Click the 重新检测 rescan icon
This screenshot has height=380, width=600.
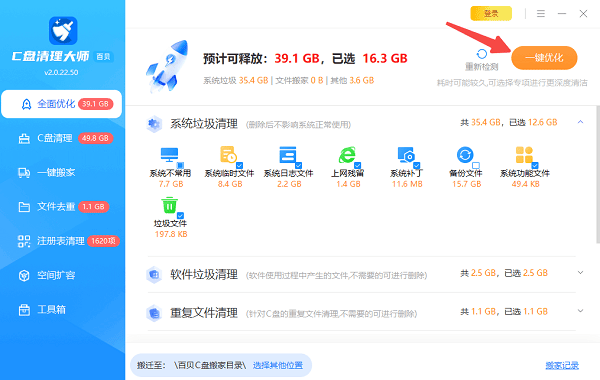[482, 54]
